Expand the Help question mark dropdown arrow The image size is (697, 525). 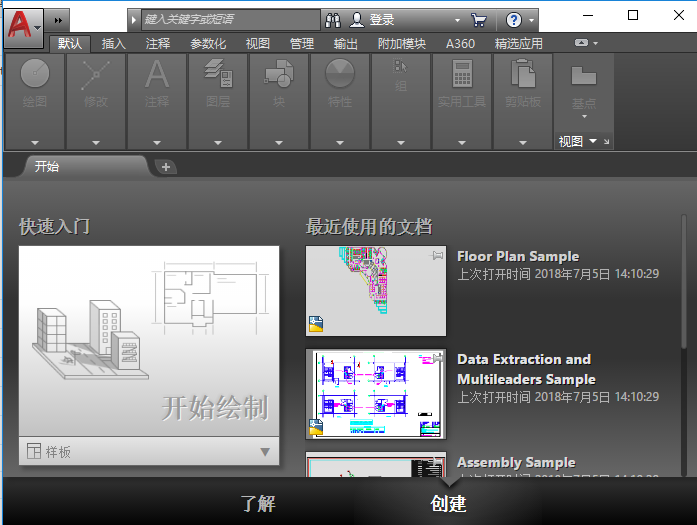[x=532, y=20]
